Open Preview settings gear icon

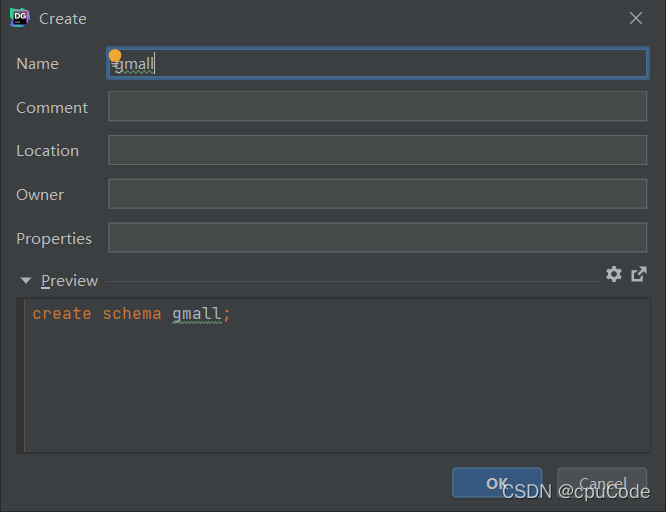click(614, 274)
